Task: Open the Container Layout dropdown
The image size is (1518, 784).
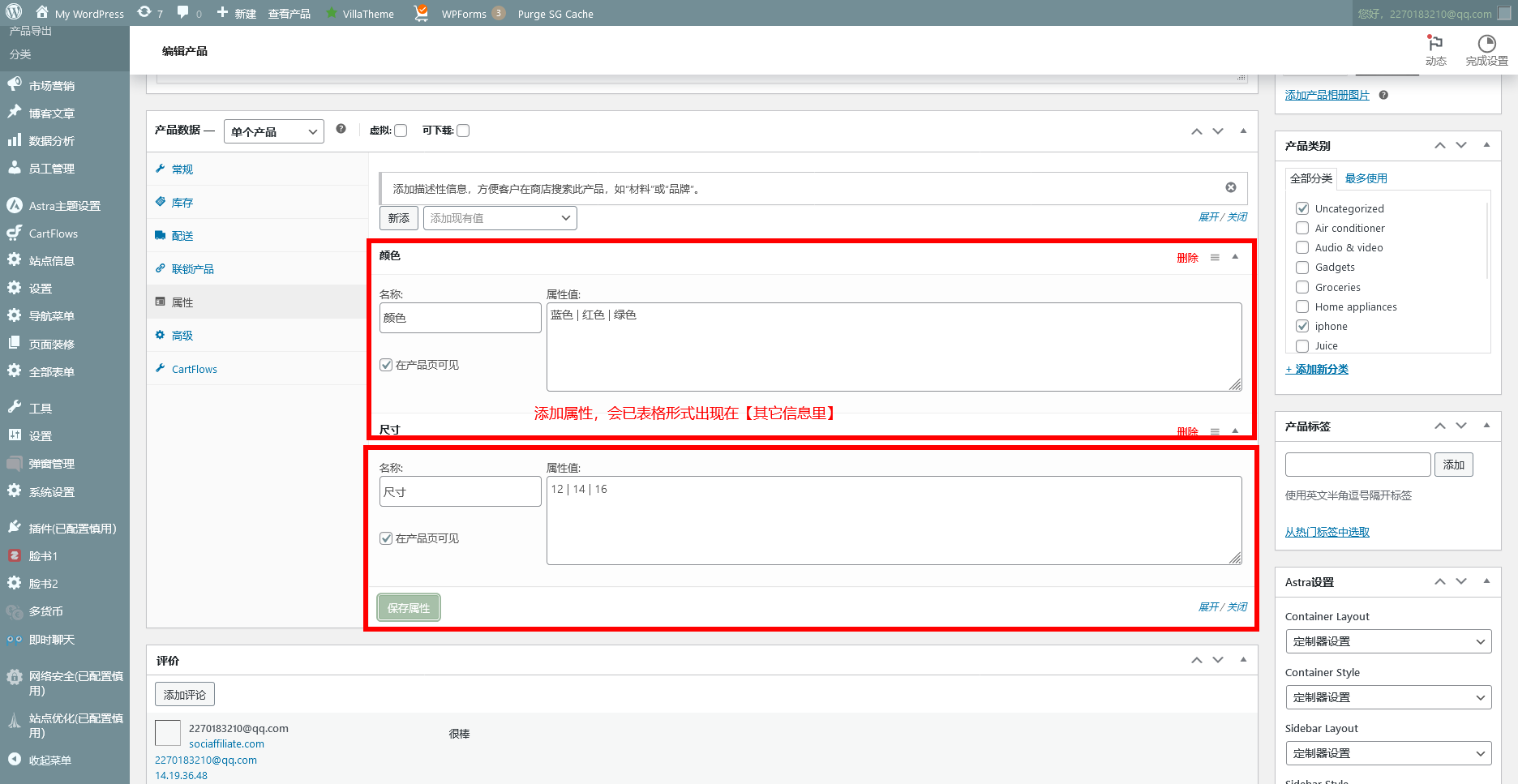Action: 1388,641
